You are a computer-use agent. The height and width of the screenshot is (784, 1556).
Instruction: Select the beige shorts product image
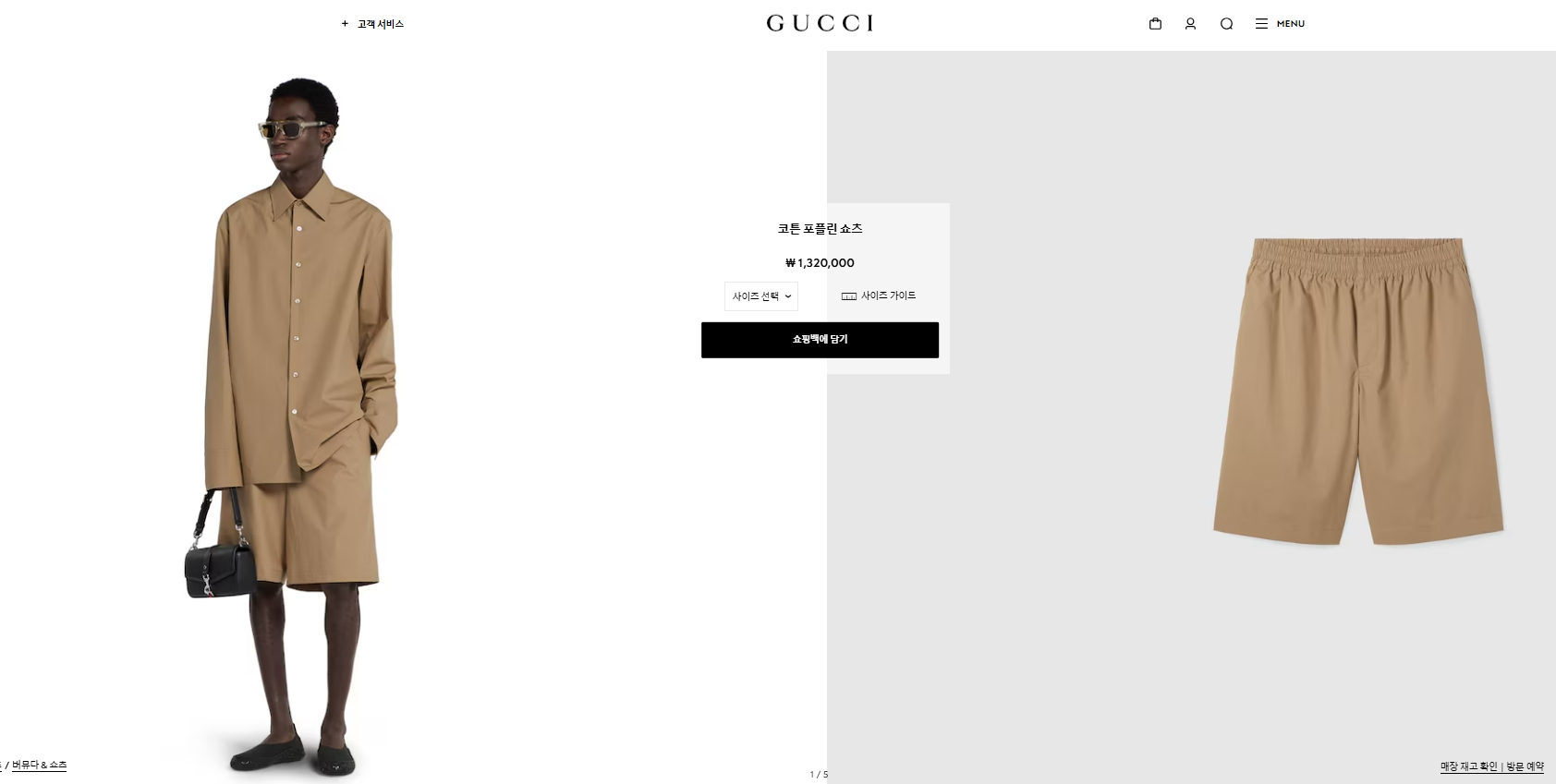tap(1358, 391)
